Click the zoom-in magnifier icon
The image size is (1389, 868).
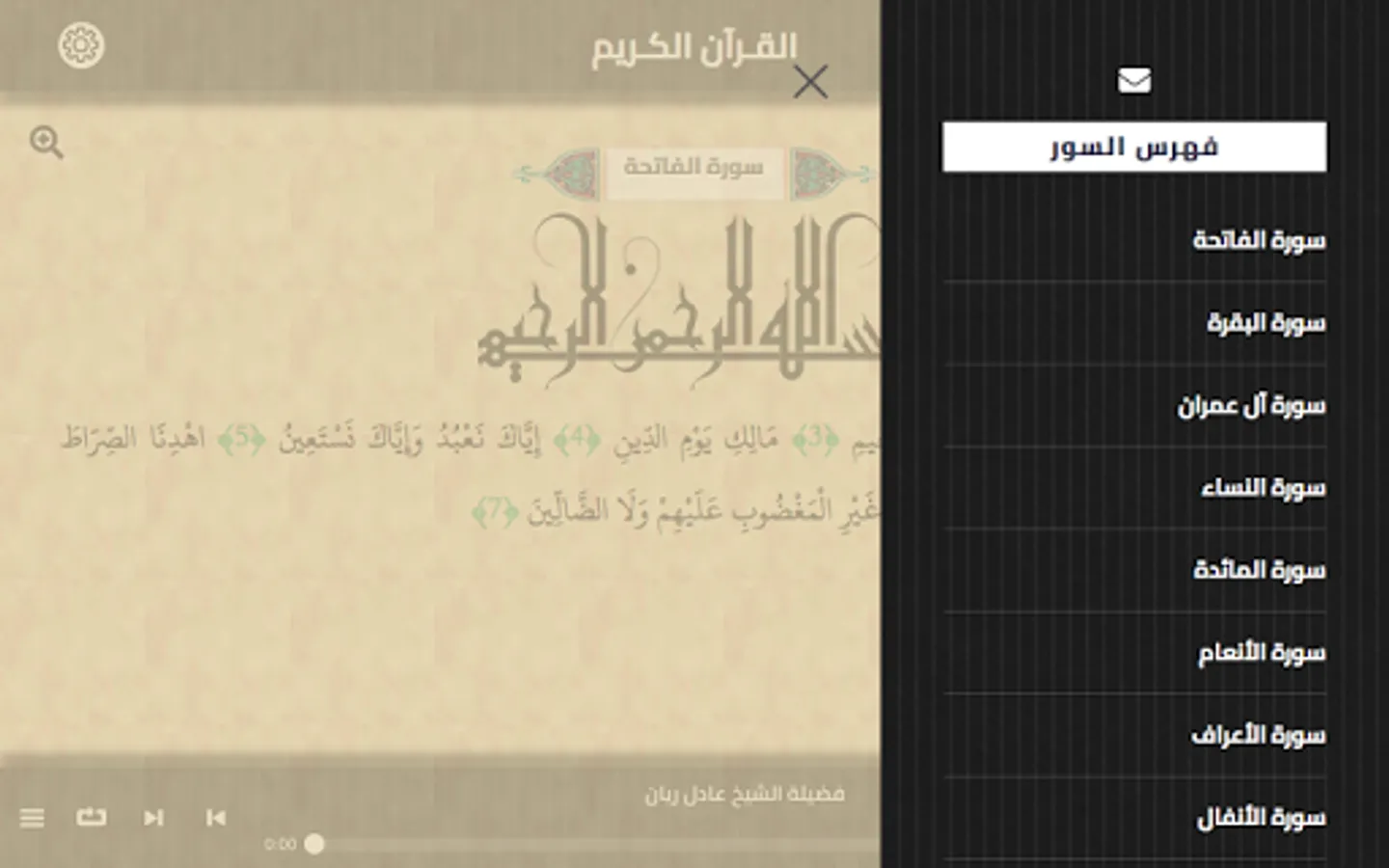pyautogui.click(x=46, y=143)
